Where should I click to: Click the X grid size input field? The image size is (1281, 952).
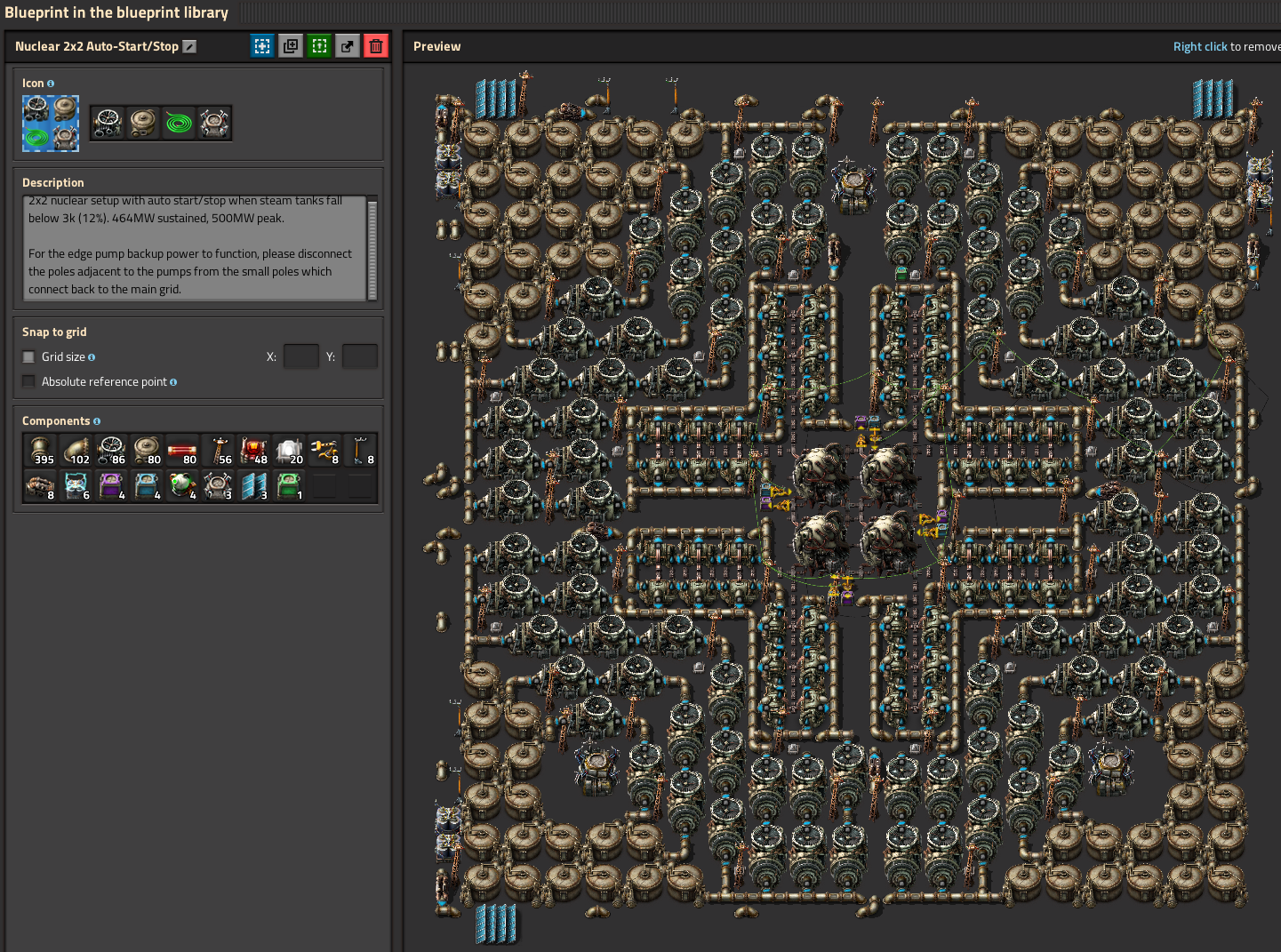(301, 356)
